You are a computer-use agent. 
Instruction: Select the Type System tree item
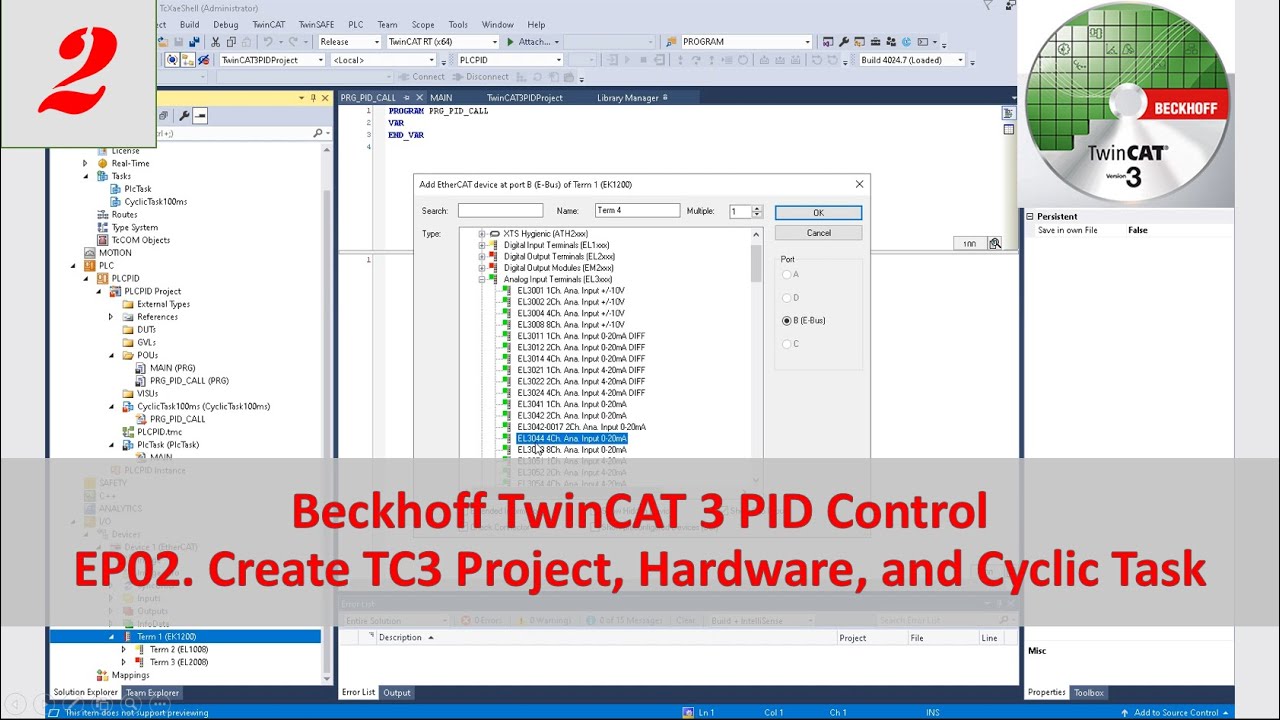tap(134, 227)
